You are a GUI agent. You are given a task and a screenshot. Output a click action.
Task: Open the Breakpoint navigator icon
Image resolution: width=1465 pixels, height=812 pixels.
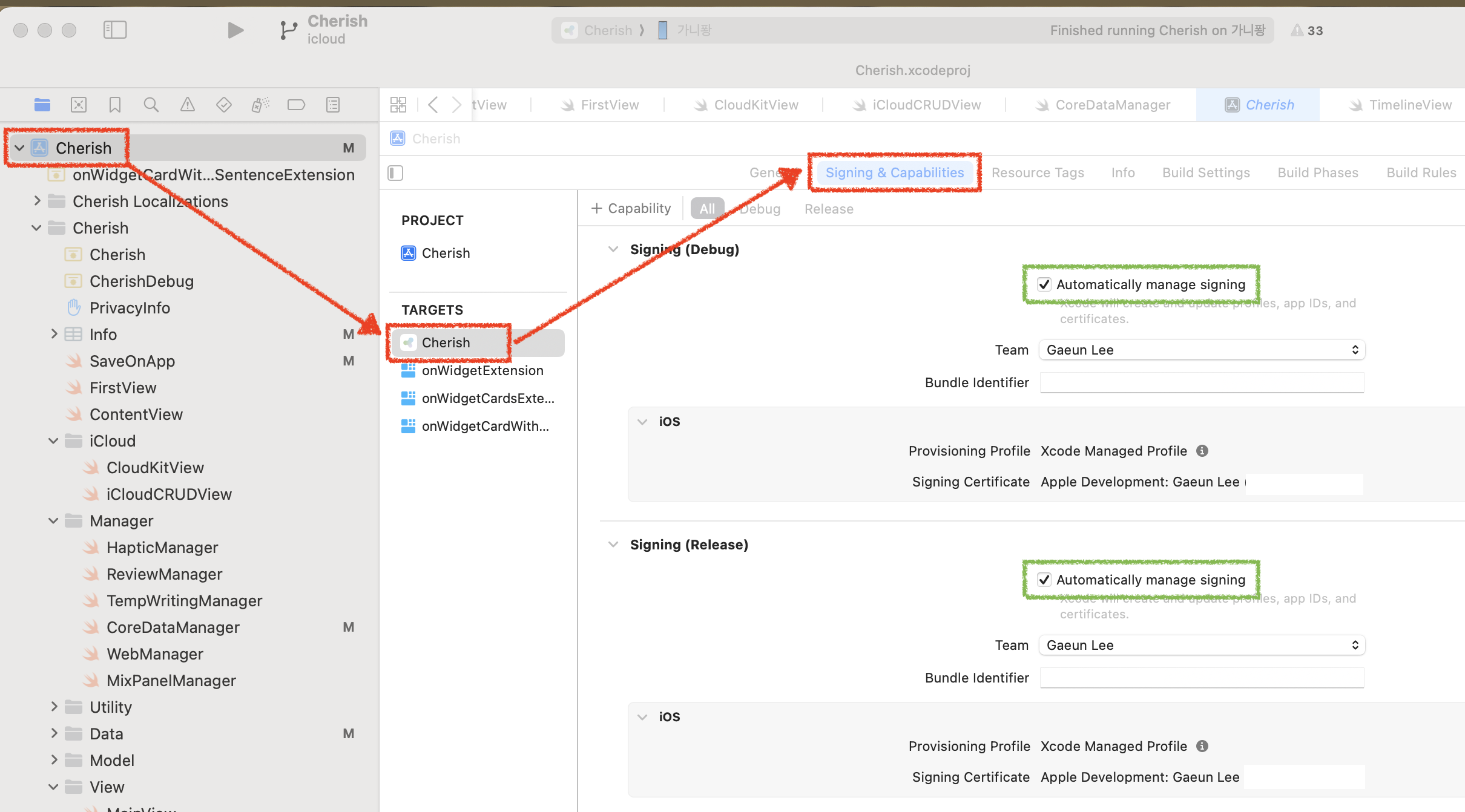(296, 105)
